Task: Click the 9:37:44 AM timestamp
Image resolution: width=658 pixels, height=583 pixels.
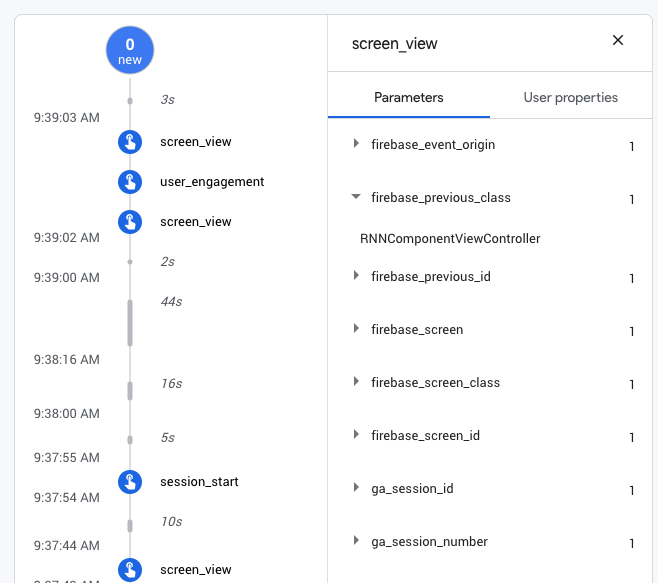Action: click(x=67, y=546)
